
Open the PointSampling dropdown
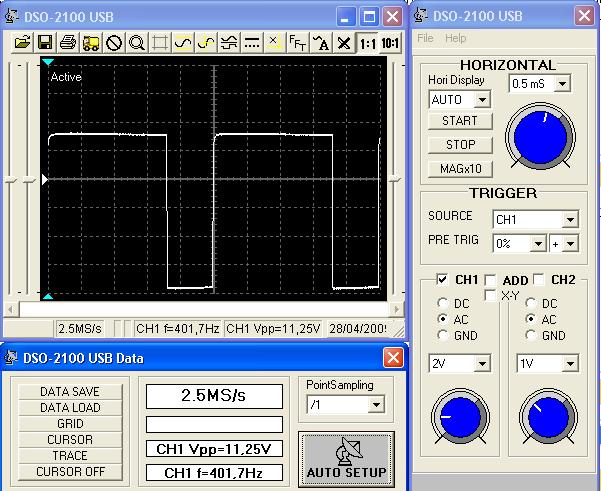[x=376, y=405]
